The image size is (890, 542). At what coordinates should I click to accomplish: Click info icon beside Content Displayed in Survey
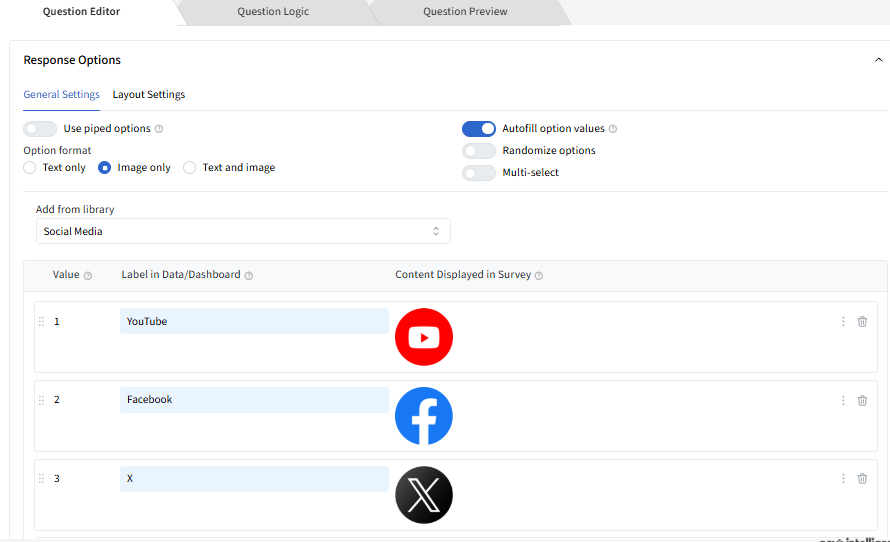538,276
